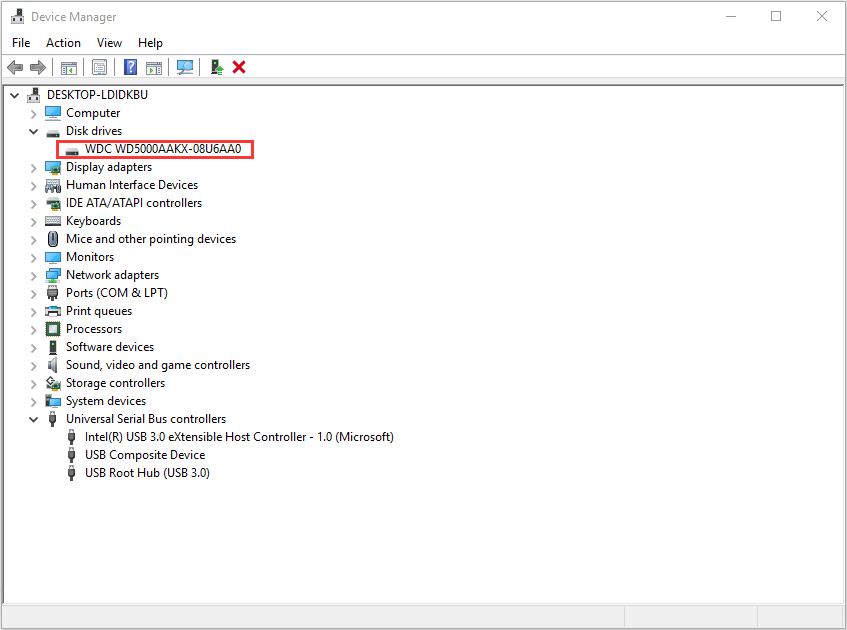Select the USB Composite Device entry

click(145, 455)
